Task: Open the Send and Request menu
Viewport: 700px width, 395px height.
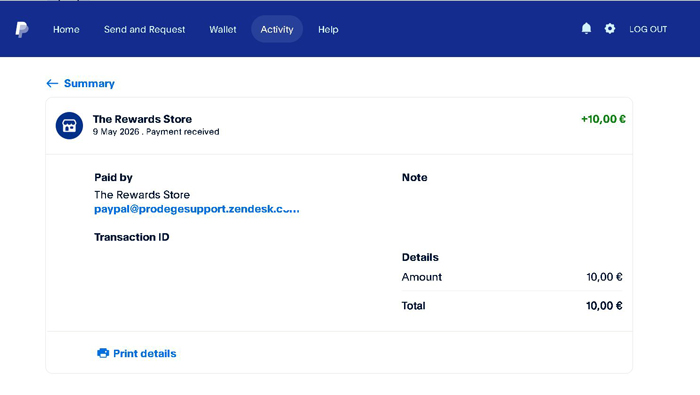Action: [x=144, y=29]
